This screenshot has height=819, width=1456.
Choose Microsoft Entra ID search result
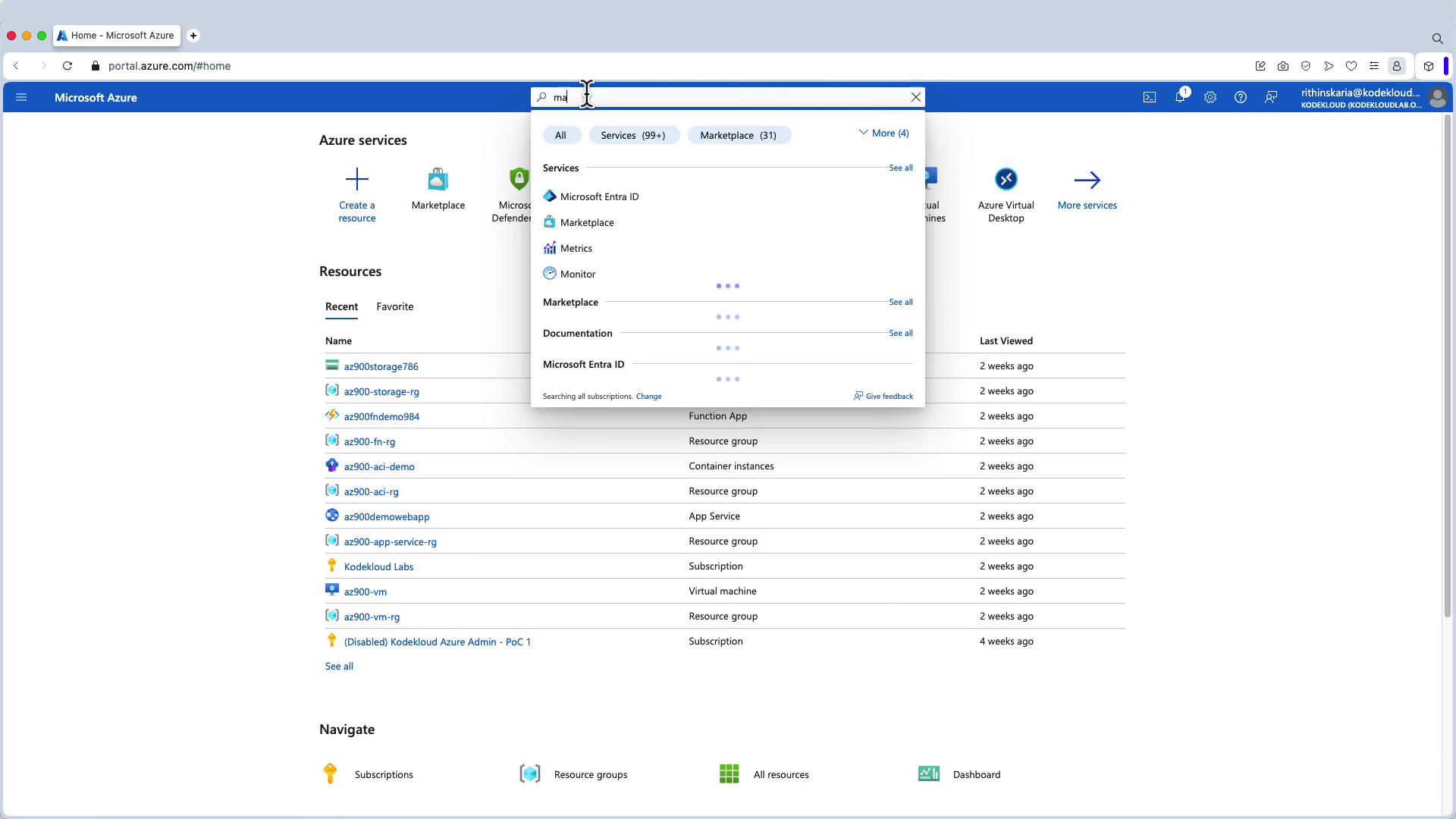[x=599, y=196]
